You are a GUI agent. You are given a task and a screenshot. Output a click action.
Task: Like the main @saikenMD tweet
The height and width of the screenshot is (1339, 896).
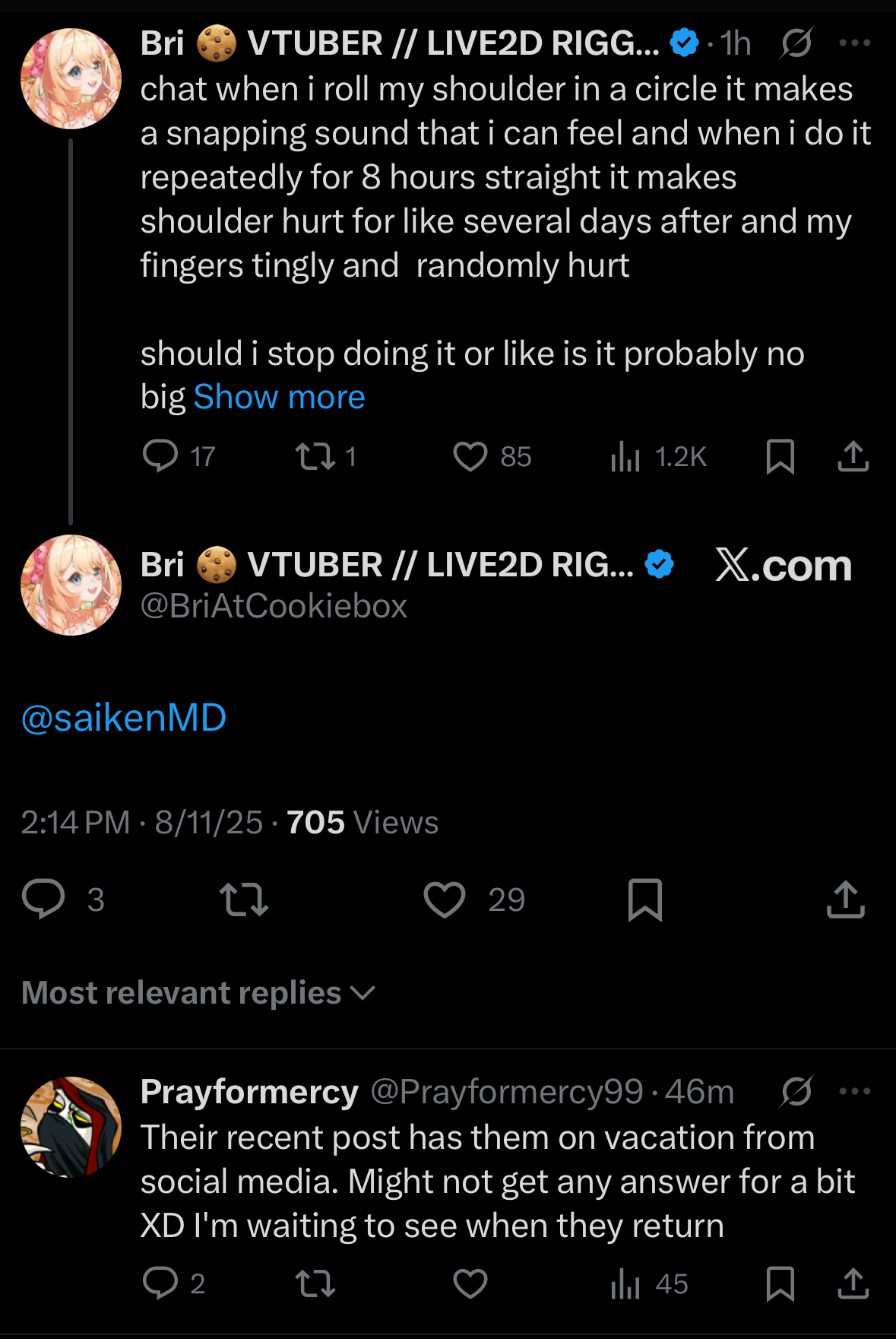(445, 900)
